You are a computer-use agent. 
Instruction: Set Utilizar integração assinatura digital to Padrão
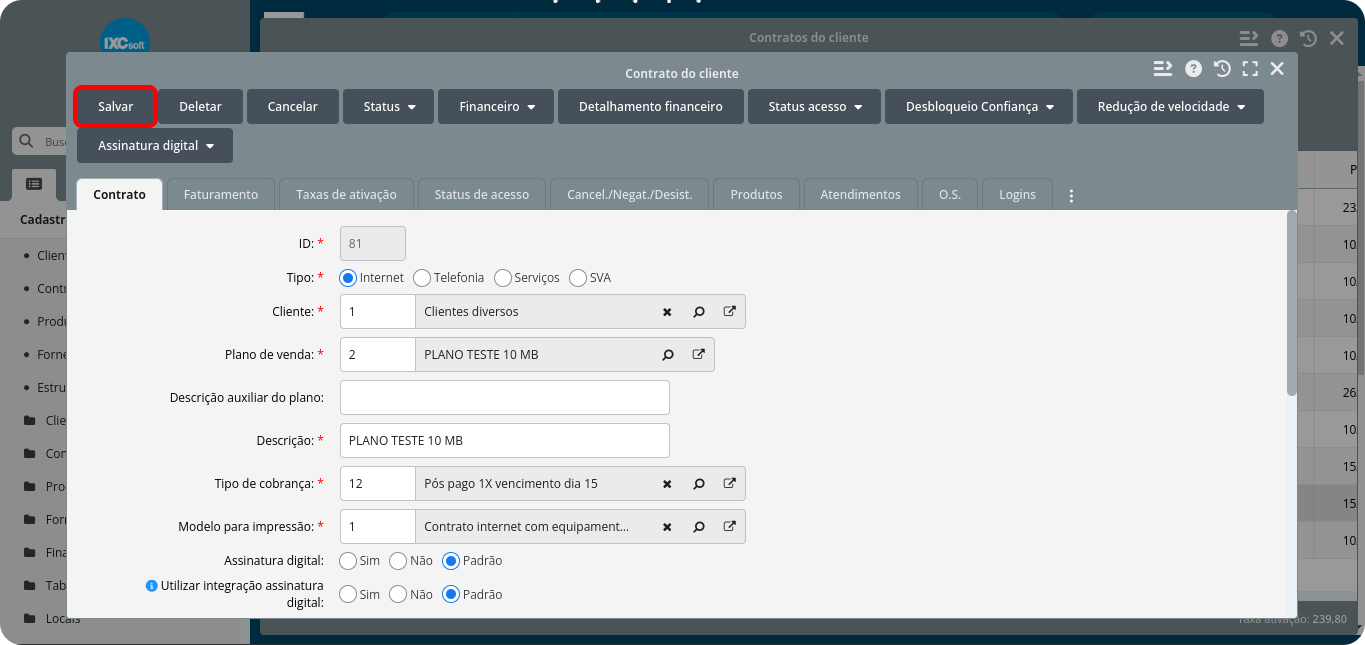pyautogui.click(x=451, y=594)
